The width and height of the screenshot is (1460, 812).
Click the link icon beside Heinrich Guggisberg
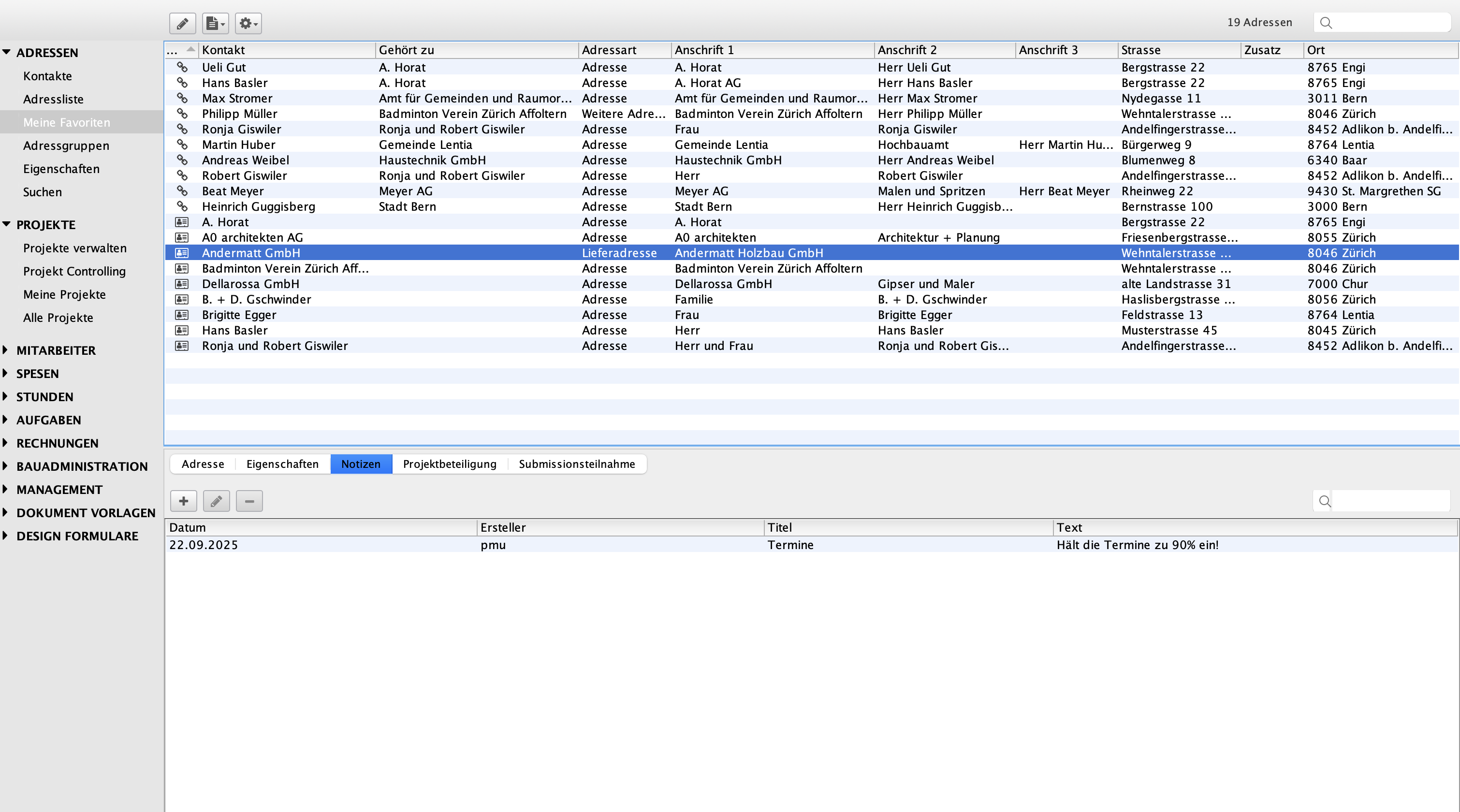tap(182, 207)
